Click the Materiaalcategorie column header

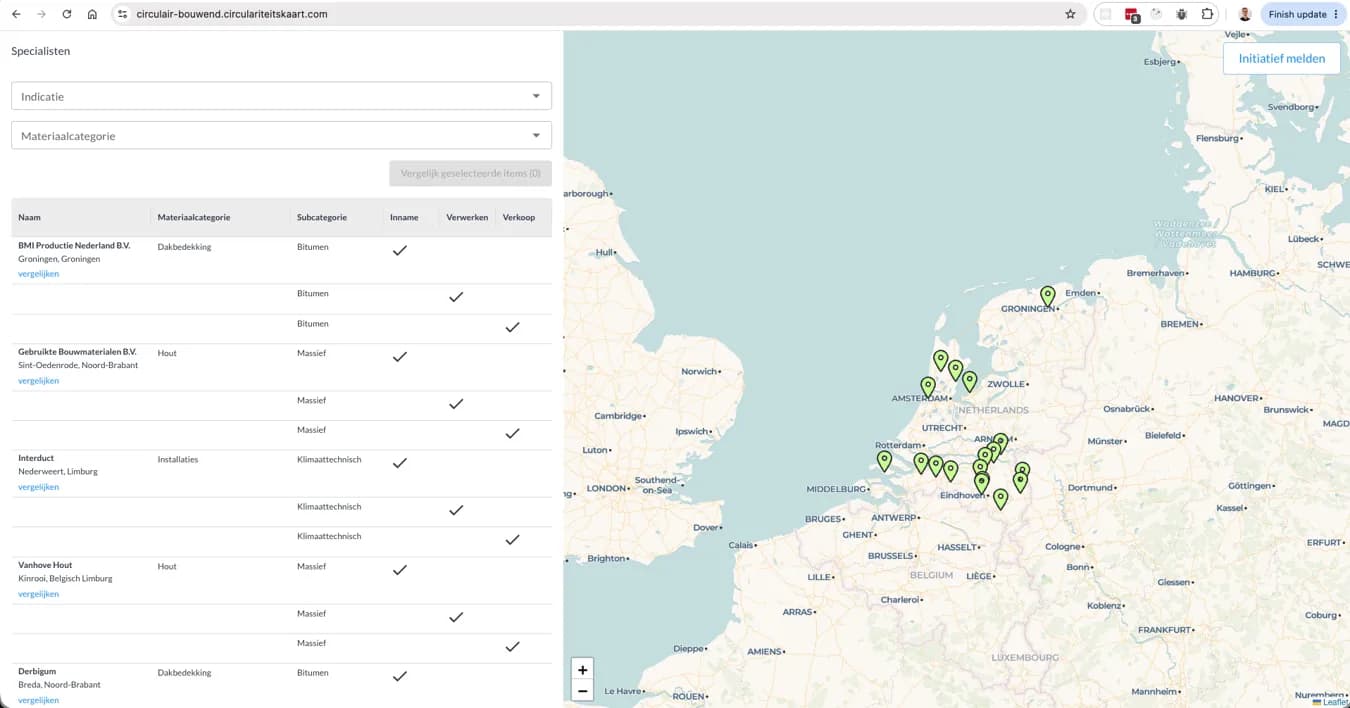194,217
